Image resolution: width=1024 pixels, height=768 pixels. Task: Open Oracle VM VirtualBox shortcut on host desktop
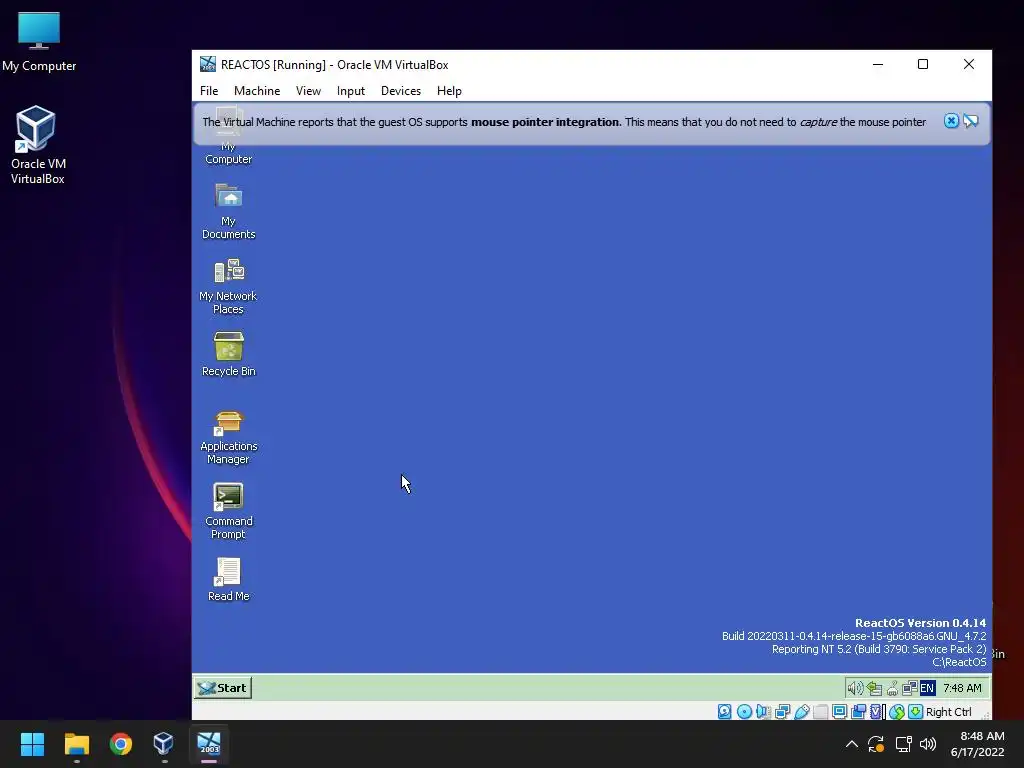point(37,144)
